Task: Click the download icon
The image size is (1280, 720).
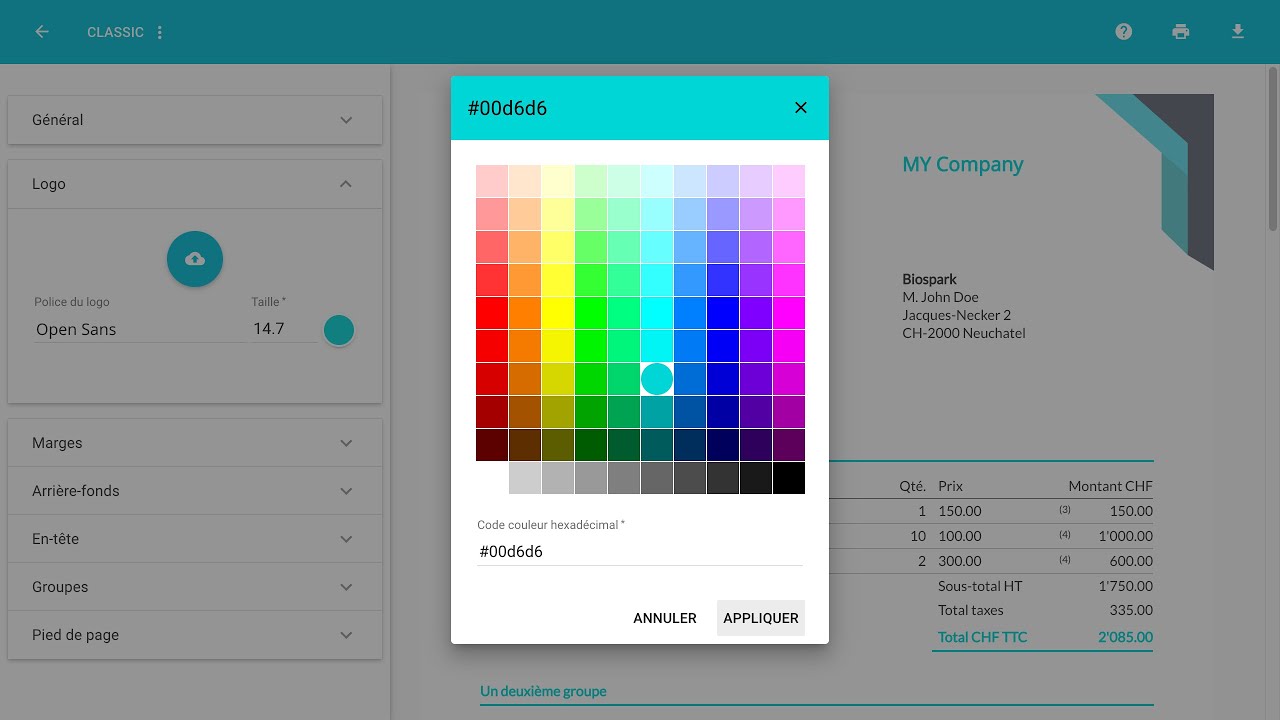Action: [1238, 32]
